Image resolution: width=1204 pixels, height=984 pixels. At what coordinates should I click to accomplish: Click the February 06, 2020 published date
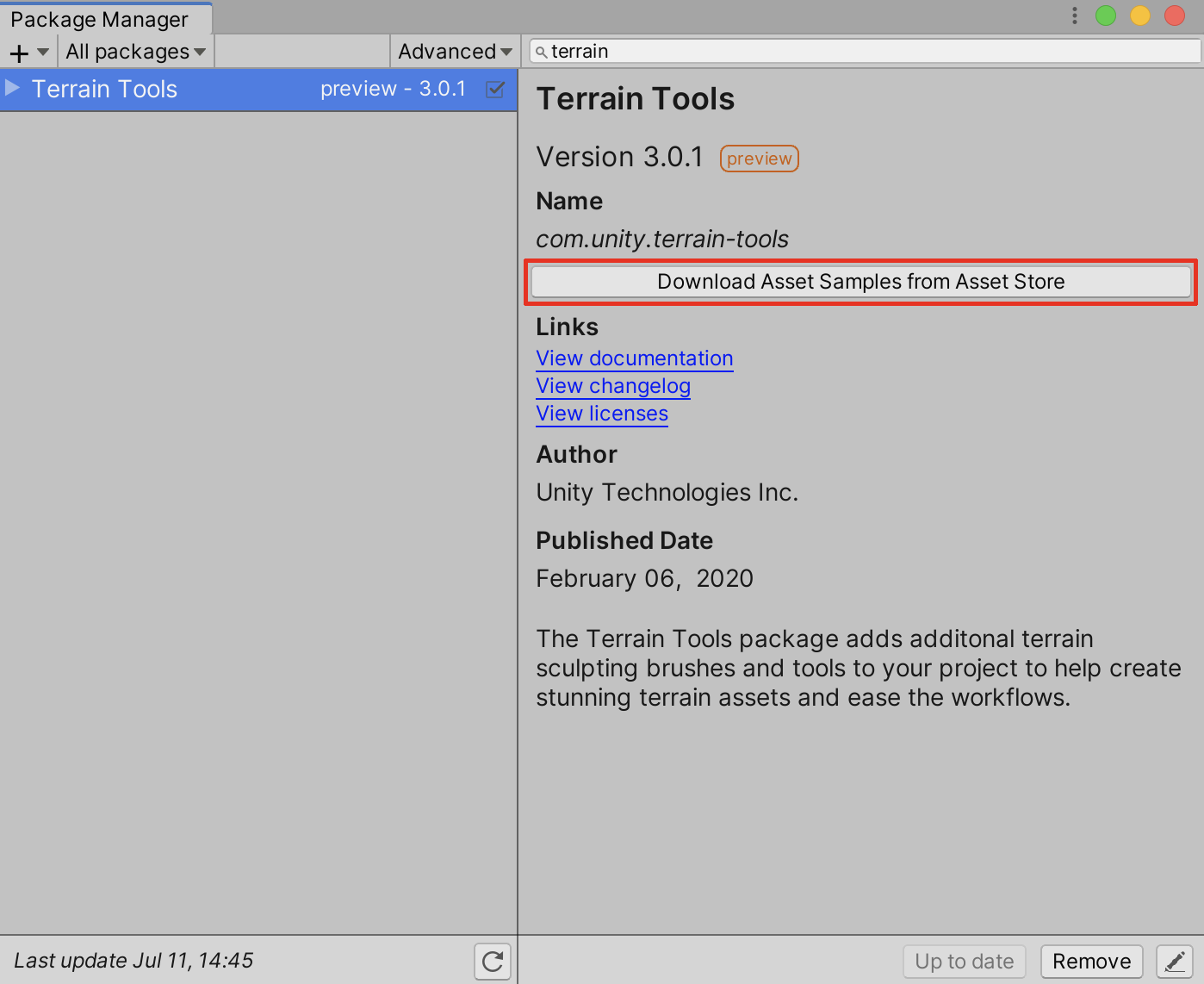click(x=645, y=578)
